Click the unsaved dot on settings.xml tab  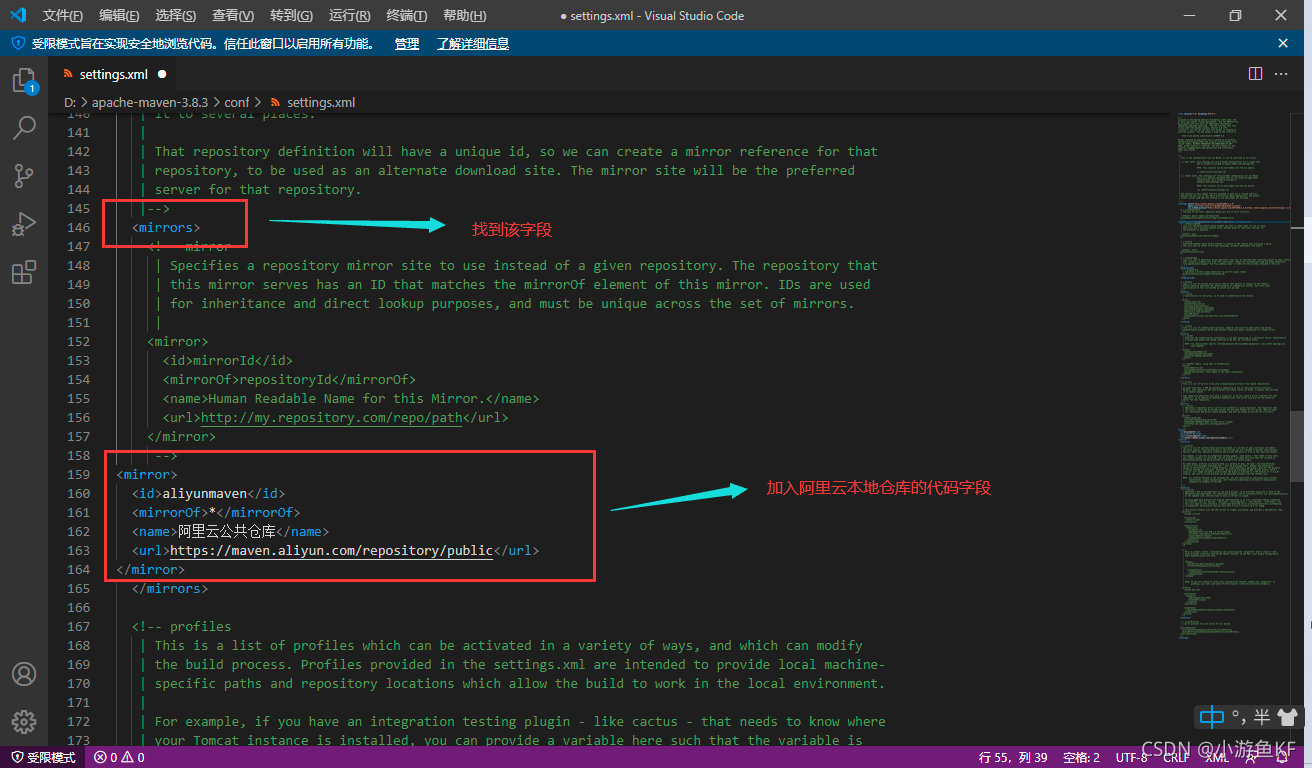161,74
